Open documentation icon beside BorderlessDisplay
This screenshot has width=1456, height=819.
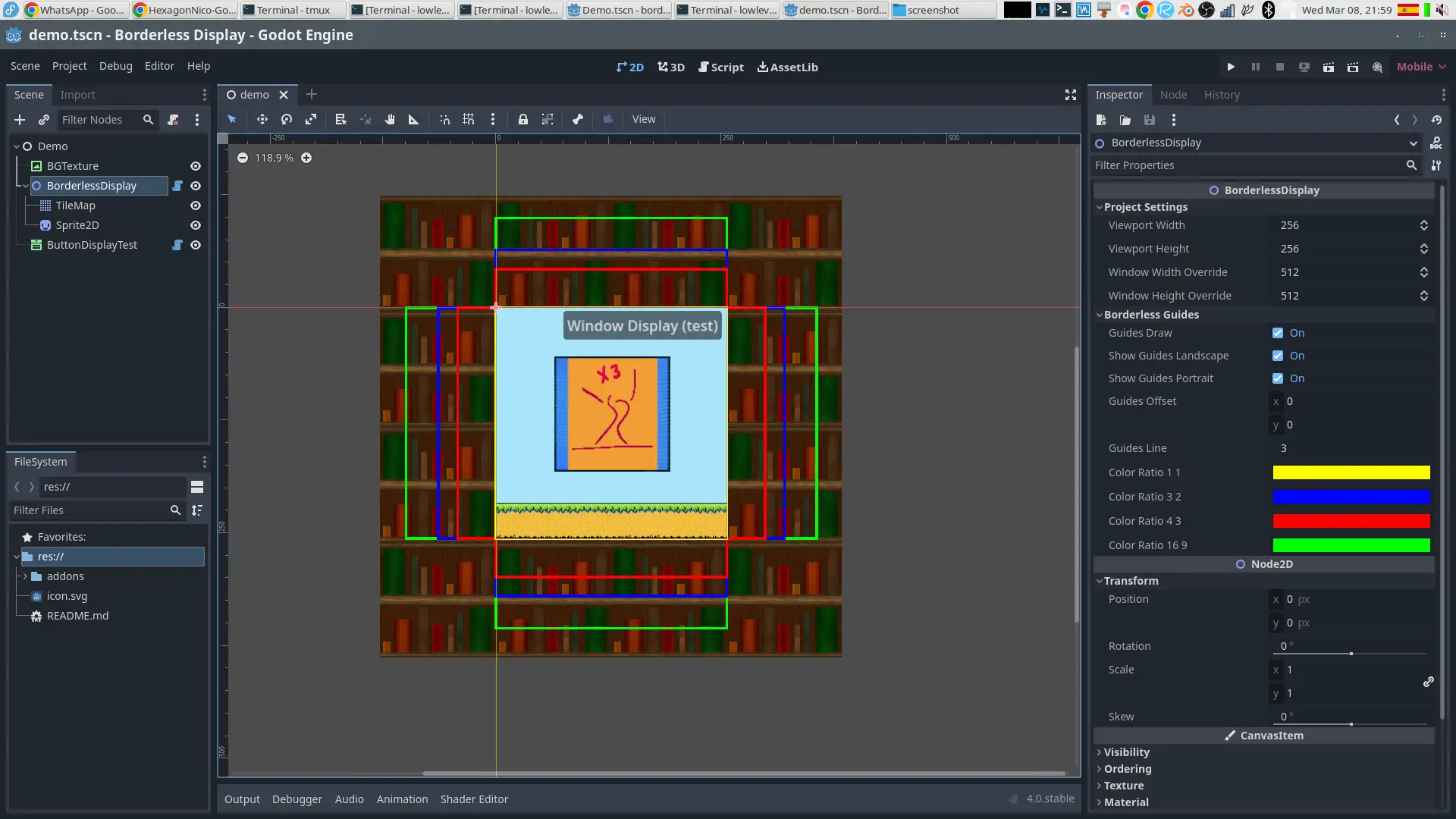point(1436,143)
